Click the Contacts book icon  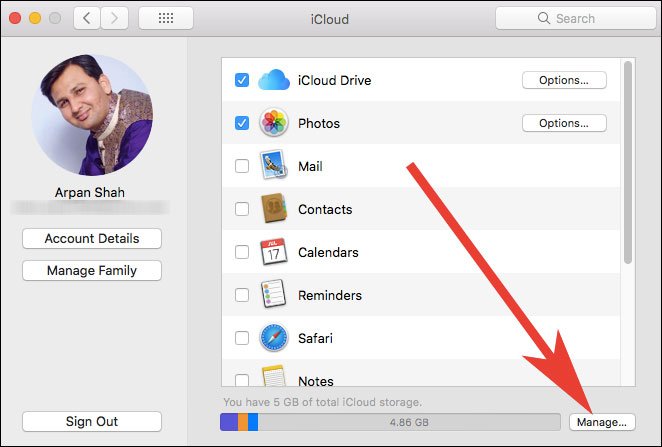(274, 209)
